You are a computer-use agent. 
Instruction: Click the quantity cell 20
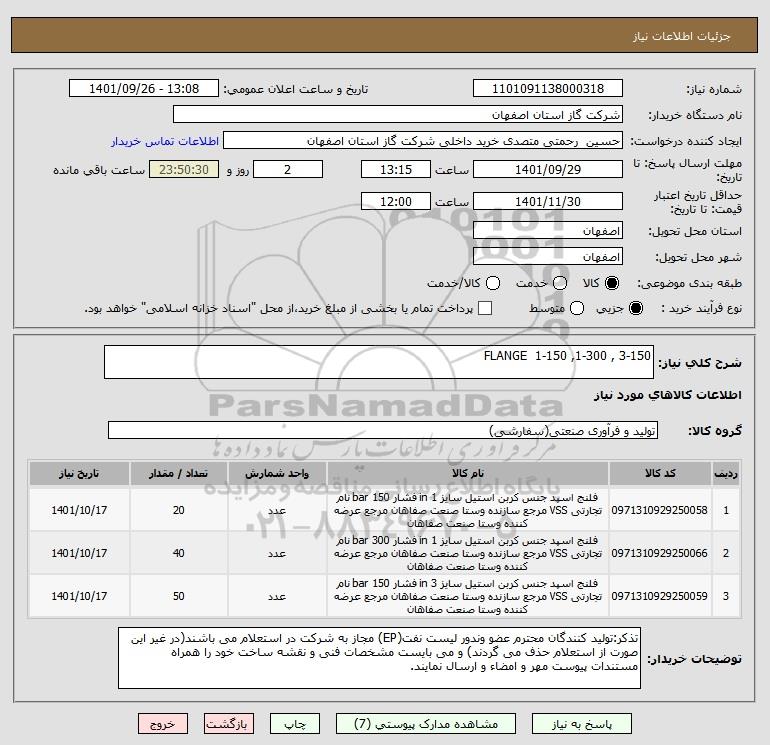click(178, 510)
